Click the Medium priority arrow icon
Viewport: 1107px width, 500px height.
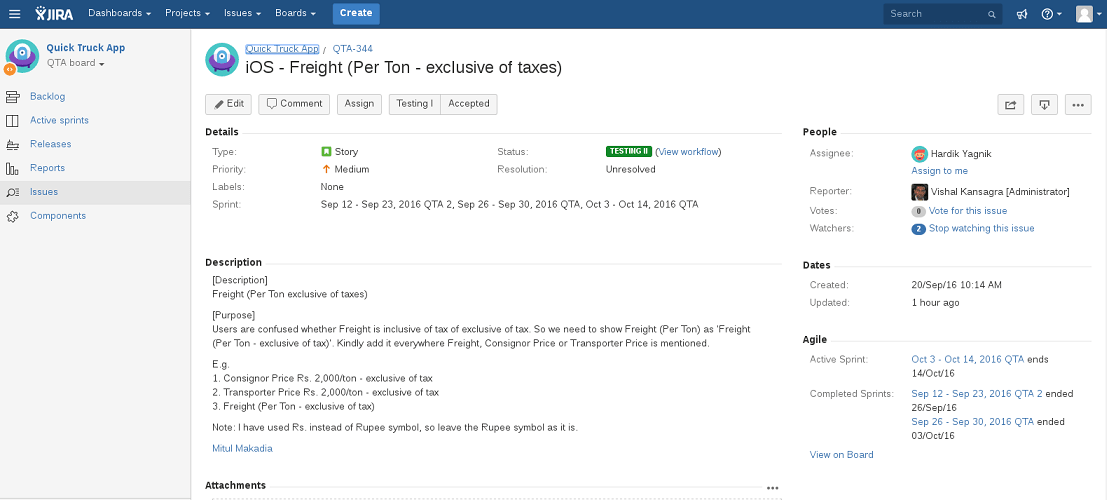[x=326, y=169]
